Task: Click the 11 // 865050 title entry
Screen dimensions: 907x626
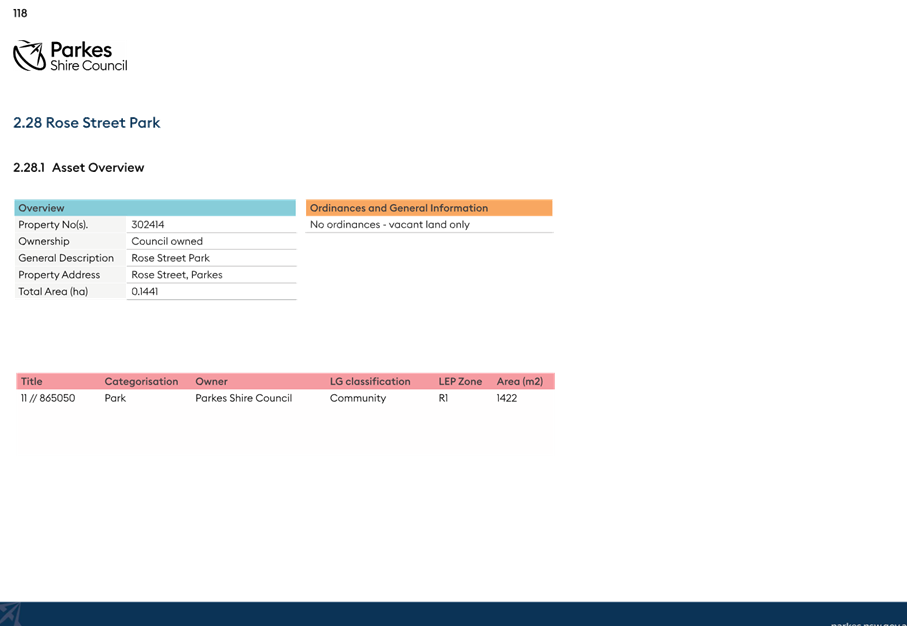Action: click(x=48, y=398)
